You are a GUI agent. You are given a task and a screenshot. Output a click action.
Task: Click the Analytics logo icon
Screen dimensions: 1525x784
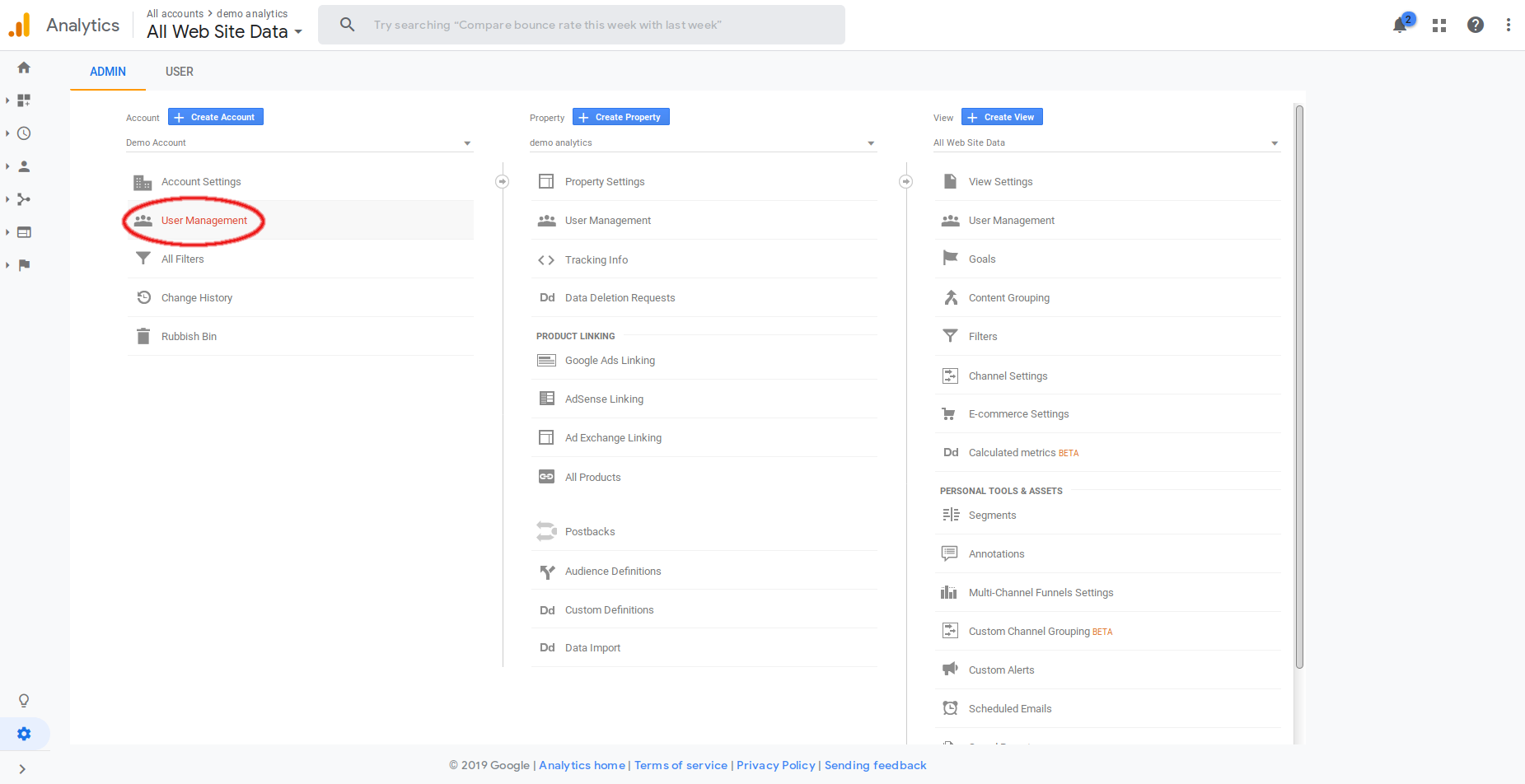pos(19,25)
